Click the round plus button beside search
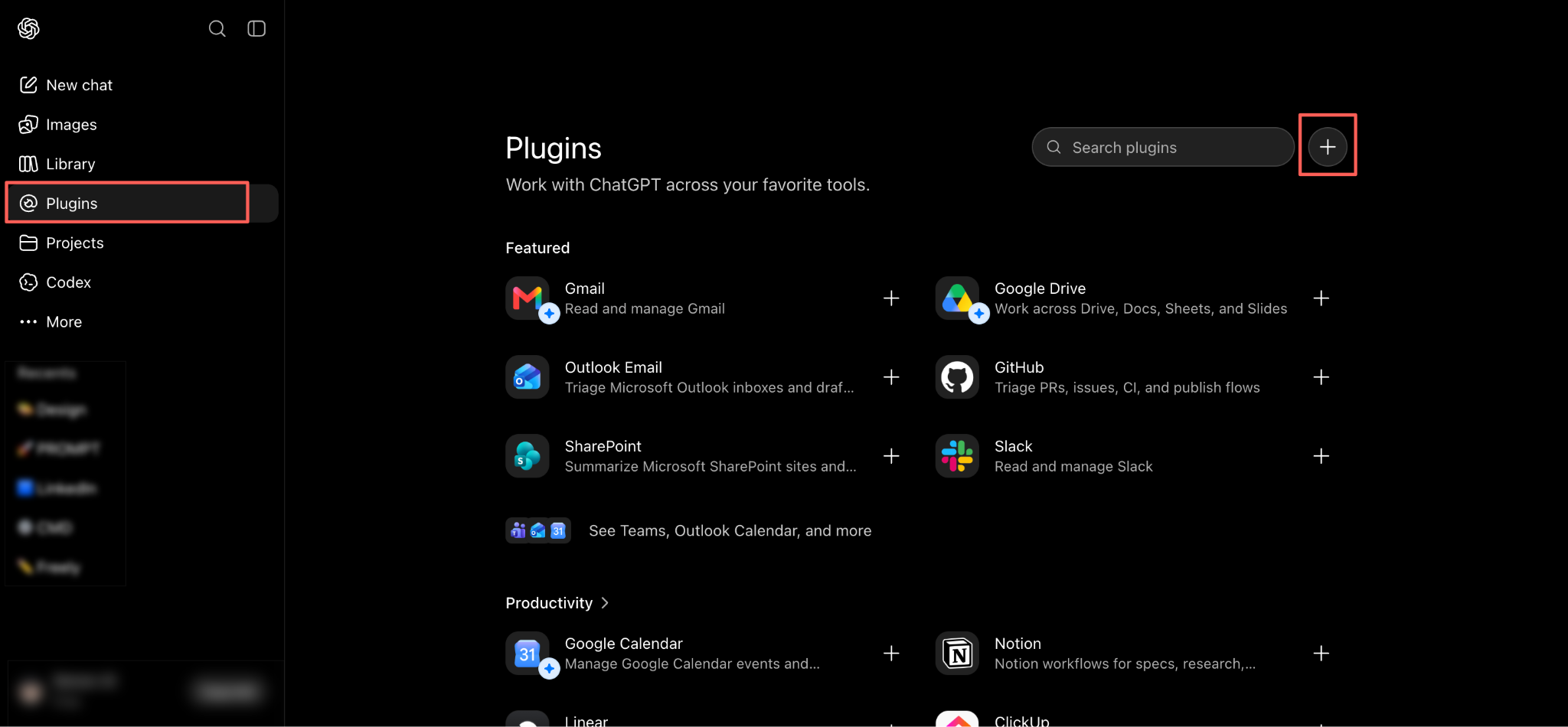Screen dimensions: 1568x727 pyautogui.click(x=1328, y=147)
